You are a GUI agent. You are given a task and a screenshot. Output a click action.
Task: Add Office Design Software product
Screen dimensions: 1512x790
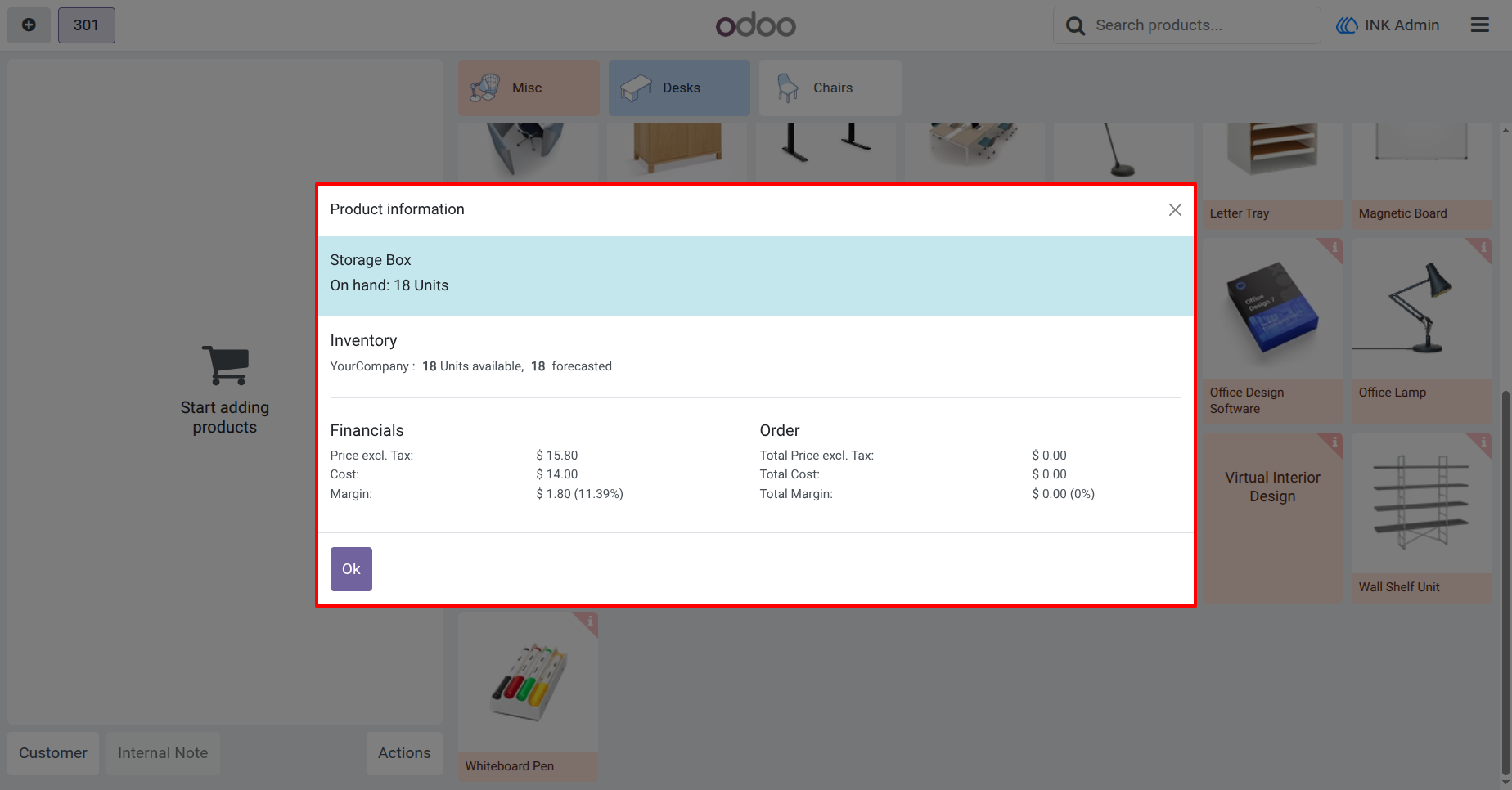[1272, 331]
